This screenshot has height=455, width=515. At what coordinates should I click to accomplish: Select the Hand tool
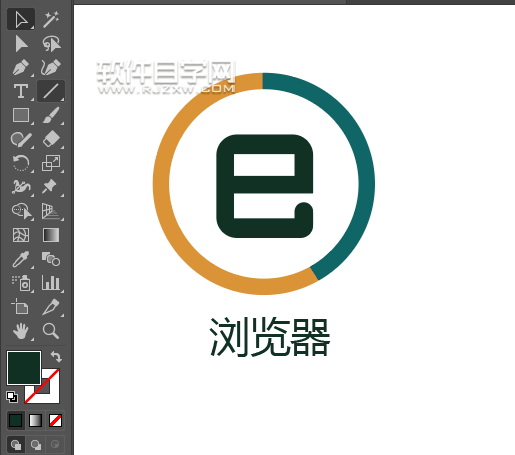tap(21, 331)
